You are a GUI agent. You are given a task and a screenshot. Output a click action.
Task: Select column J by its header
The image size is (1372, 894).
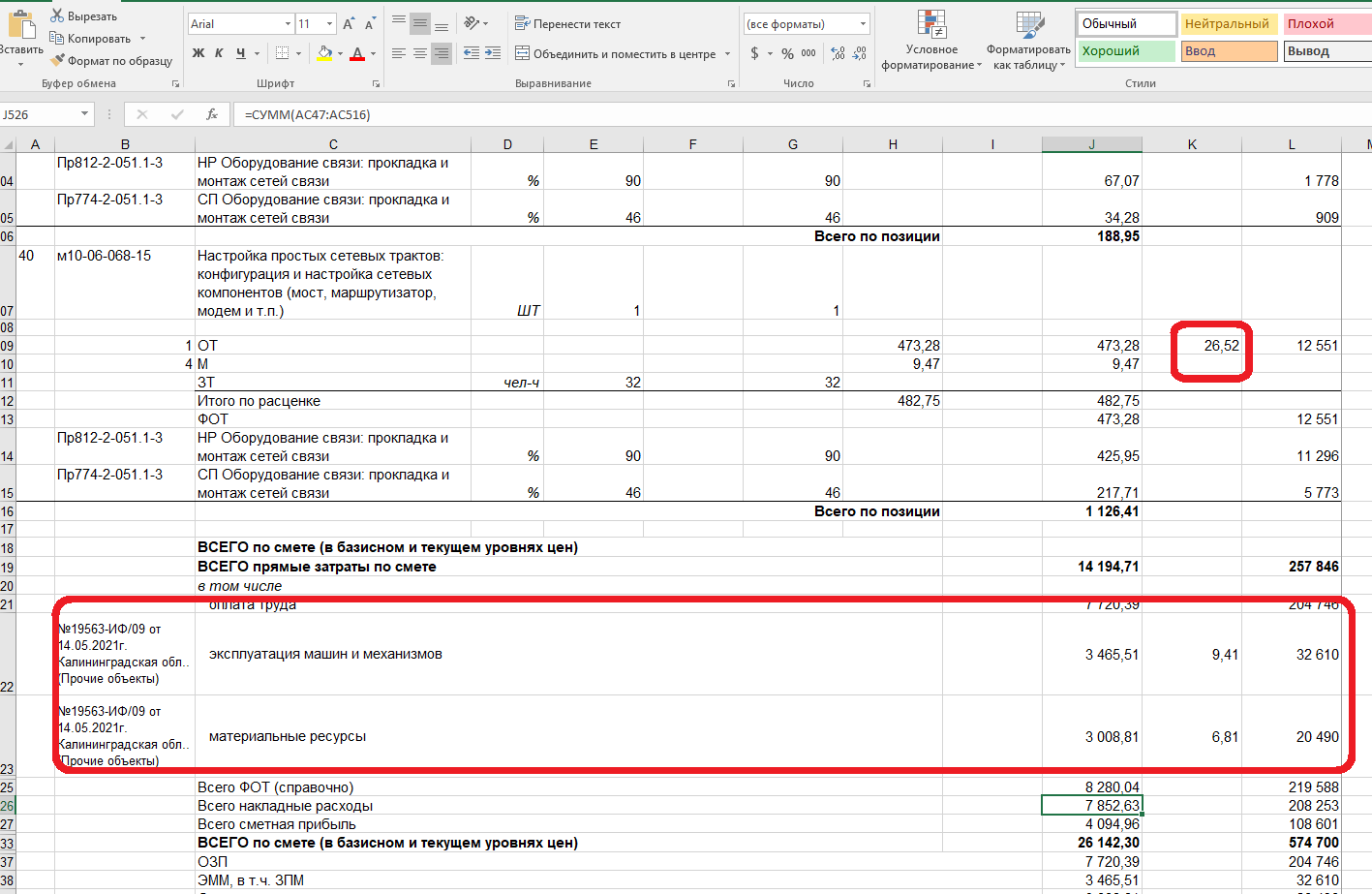pos(1091,144)
